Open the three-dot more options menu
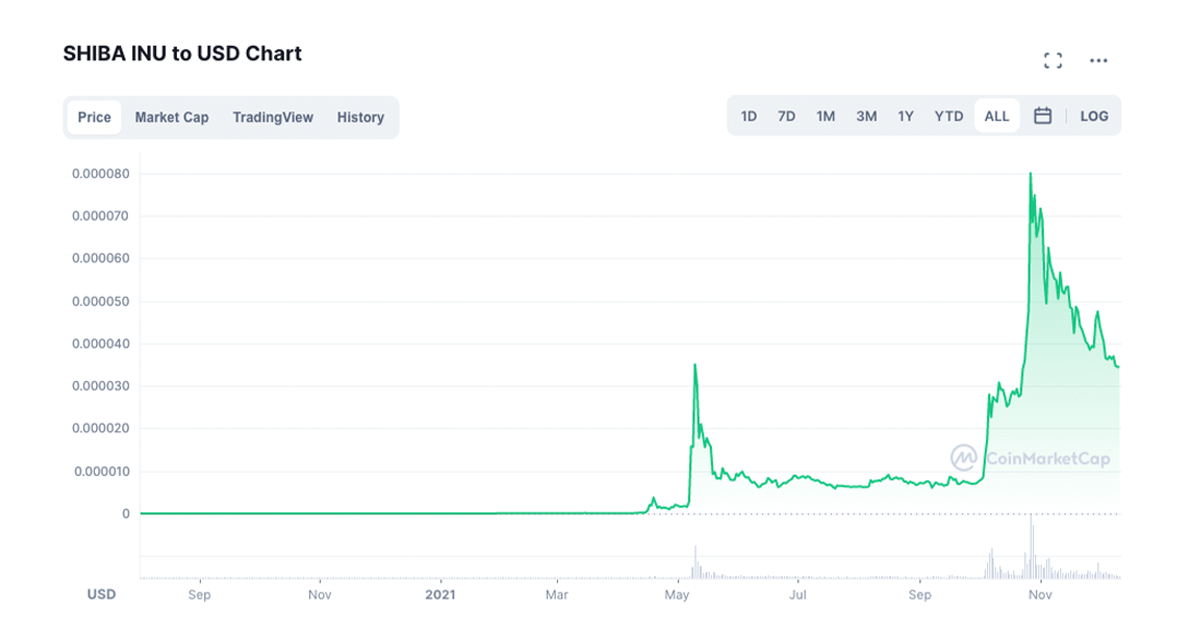The width and height of the screenshot is (1200, 638). click(1098, 61)
